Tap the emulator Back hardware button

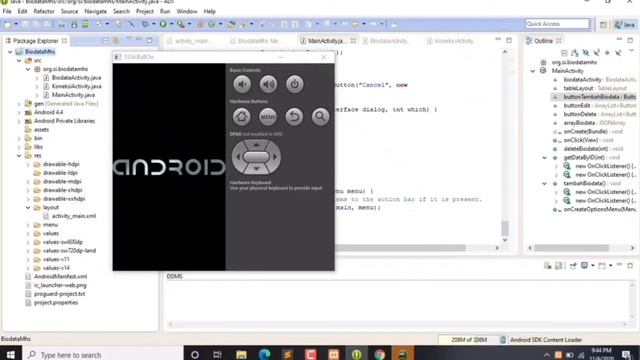pyautogui.click(x=294, y=117)
